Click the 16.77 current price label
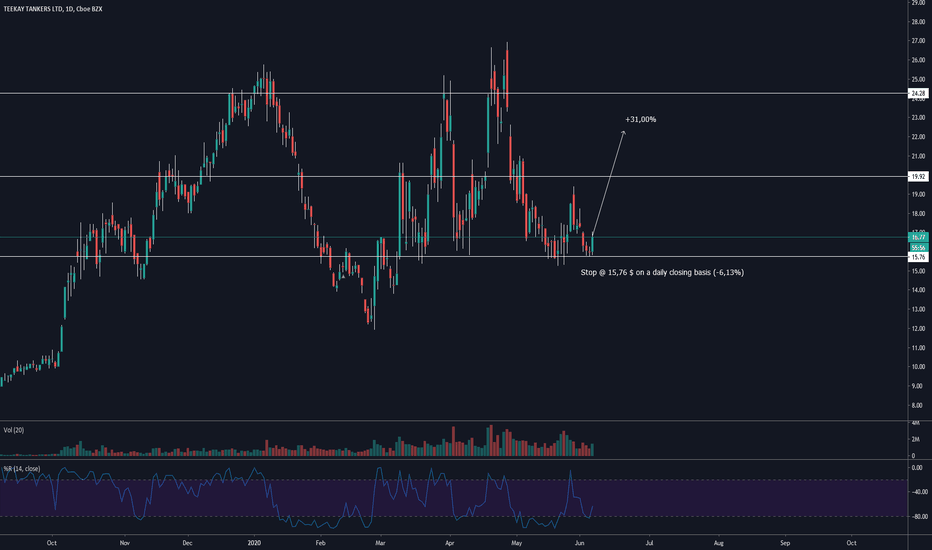This screenshot has height=550, width=932. (918, 237)
